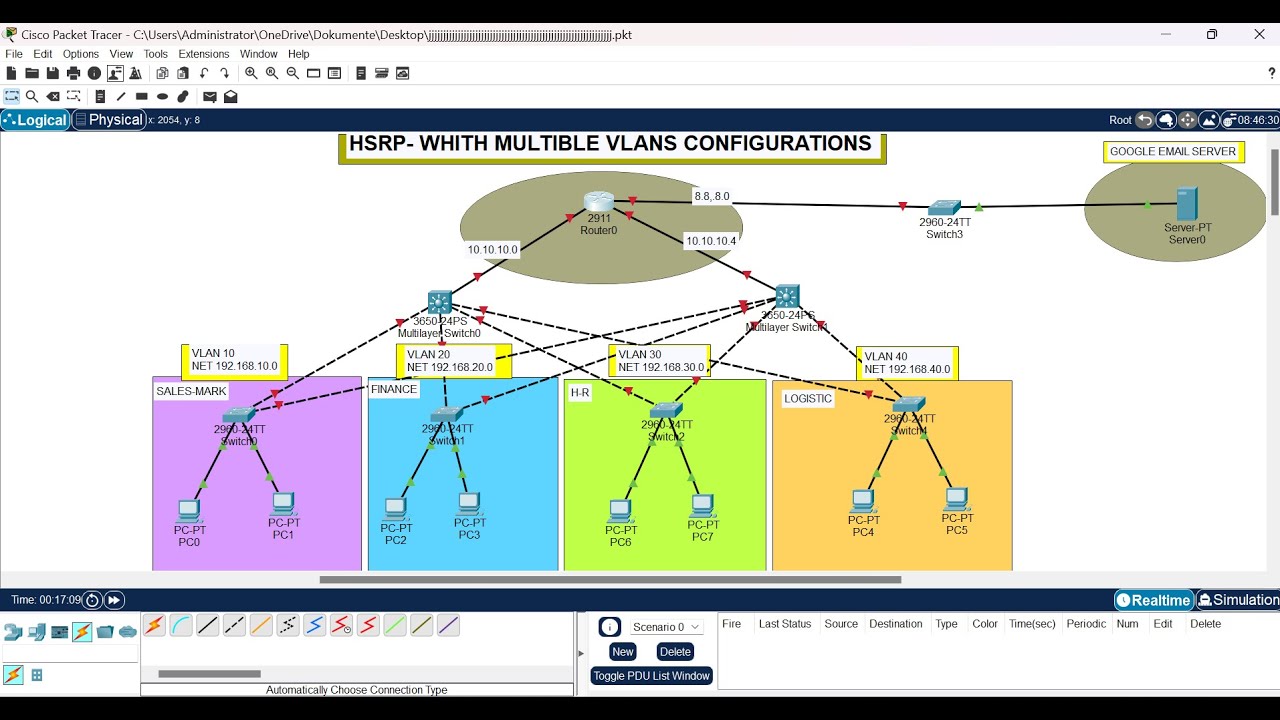
Task: Save the project with the floppy icon
Action: click(x=52, y=73)
